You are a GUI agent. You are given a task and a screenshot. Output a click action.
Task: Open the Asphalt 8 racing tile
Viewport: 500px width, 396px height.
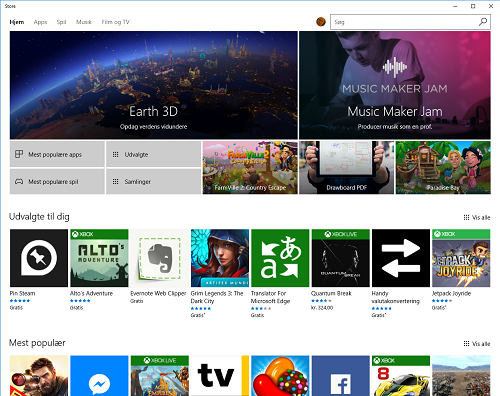(x=401, y=376)
